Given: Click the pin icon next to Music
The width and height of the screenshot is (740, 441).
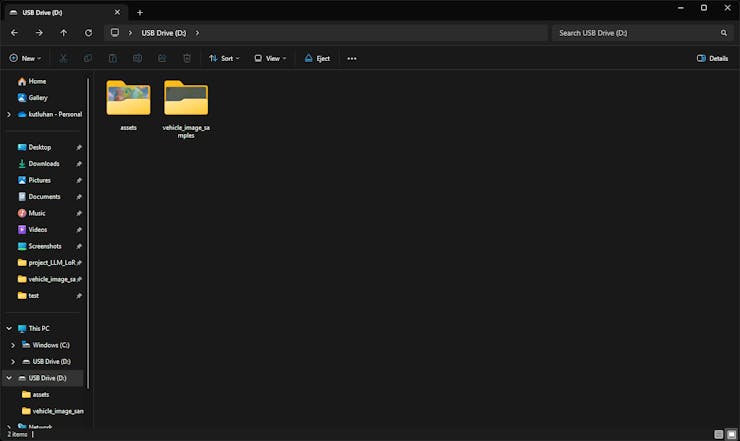Looking at the screenshot, I should [x=79, y=214].
